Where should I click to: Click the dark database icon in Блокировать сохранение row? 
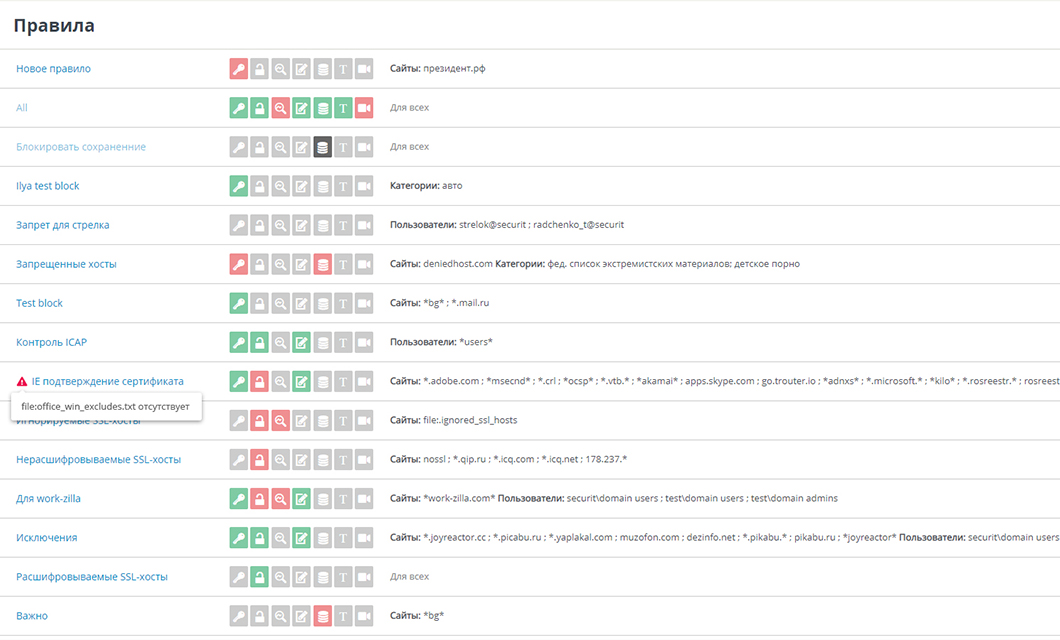point(322,147)
